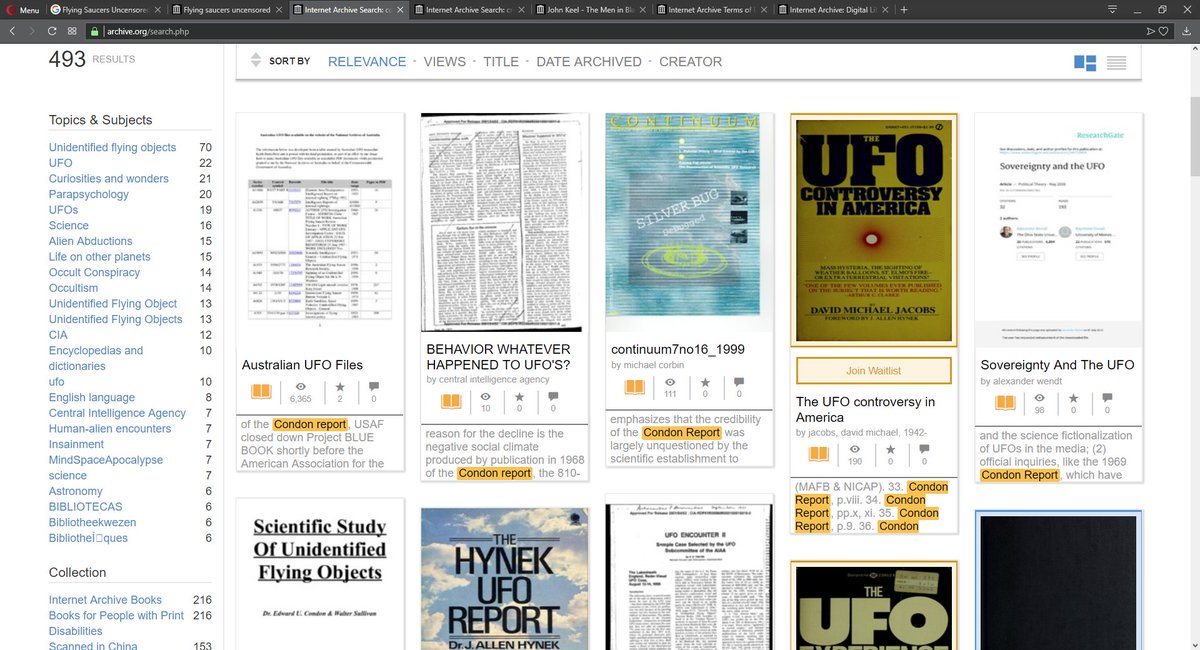Click eye icon showing 10 views
This screenshot has width=1200, height=650.
(x=485, y=396)
